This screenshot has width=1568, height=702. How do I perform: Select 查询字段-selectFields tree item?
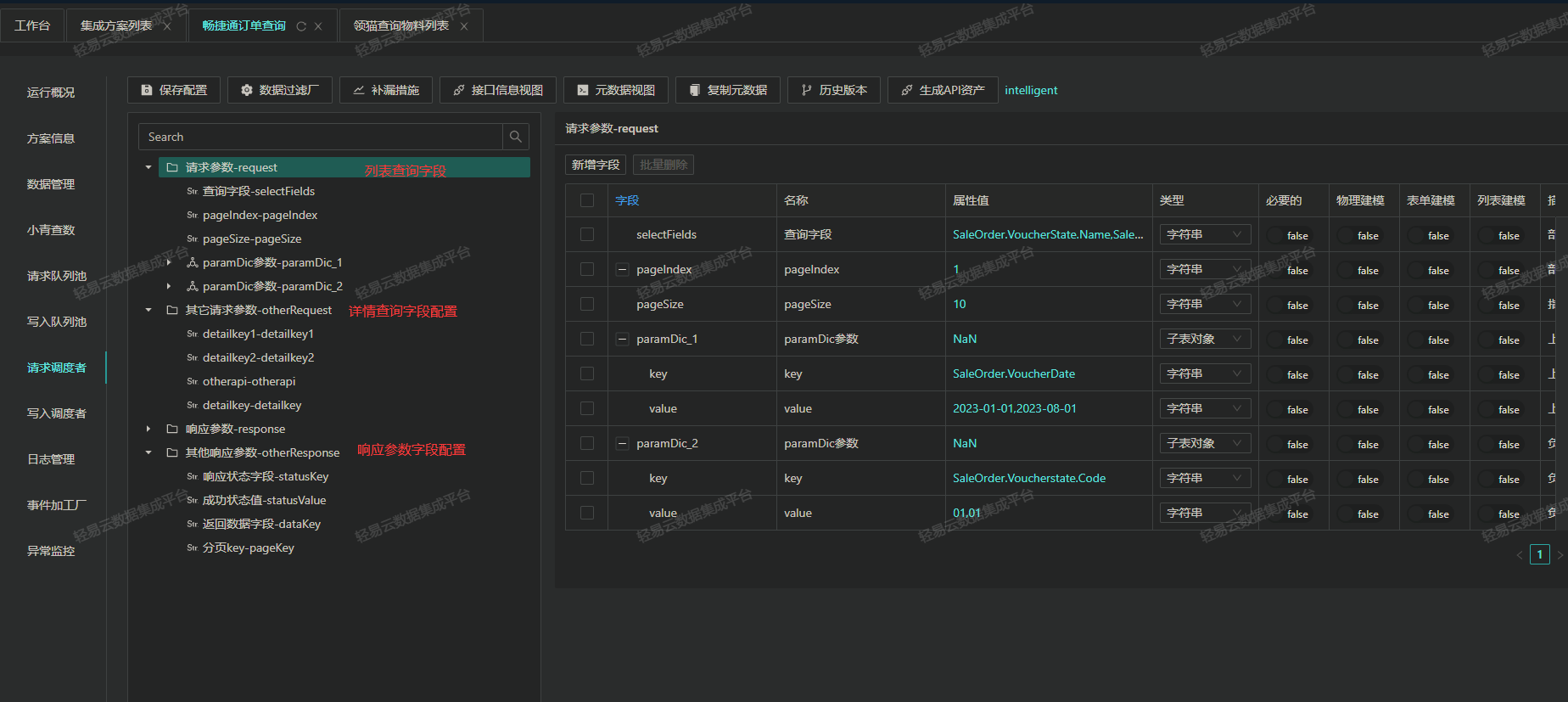[x=259, y=191]
